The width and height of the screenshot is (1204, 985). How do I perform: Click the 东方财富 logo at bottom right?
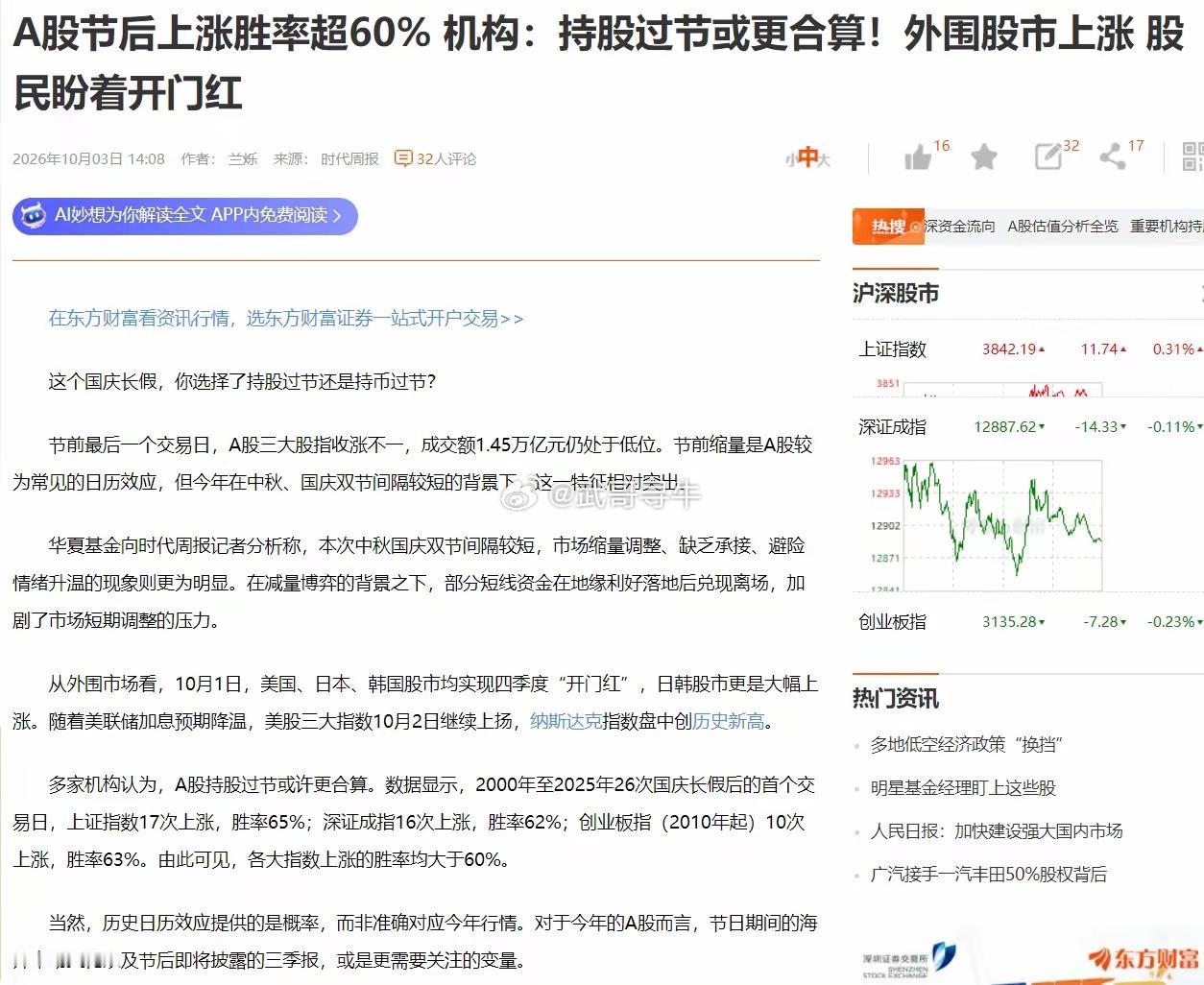click(x=1144, y=959)
